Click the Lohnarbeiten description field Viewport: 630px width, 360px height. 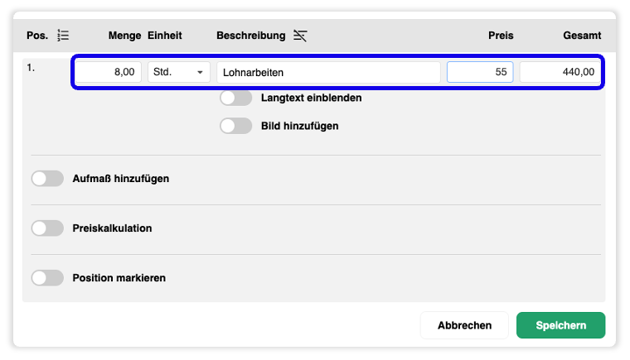[328, 72]
